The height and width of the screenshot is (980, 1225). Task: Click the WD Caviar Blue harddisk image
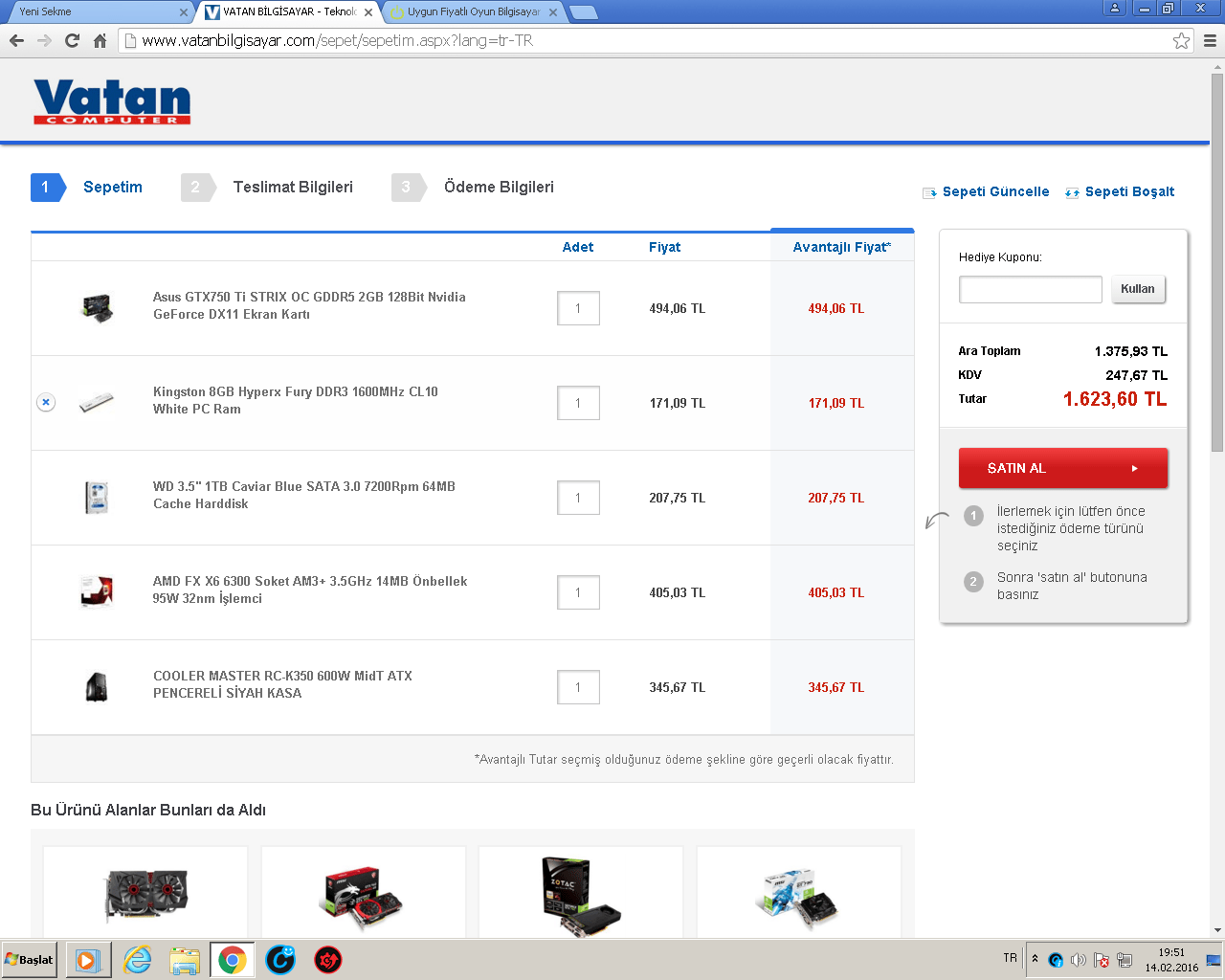point(97,498)
